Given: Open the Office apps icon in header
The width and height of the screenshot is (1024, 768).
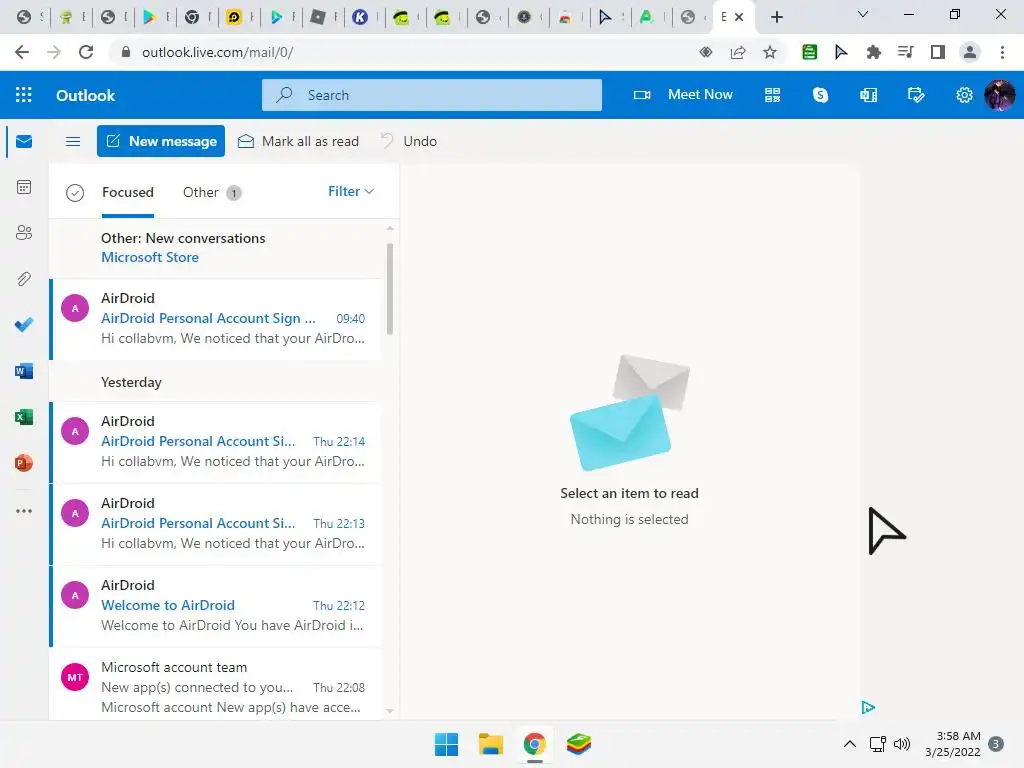Looking at the screenshot, I should click(x=869, y=95).
